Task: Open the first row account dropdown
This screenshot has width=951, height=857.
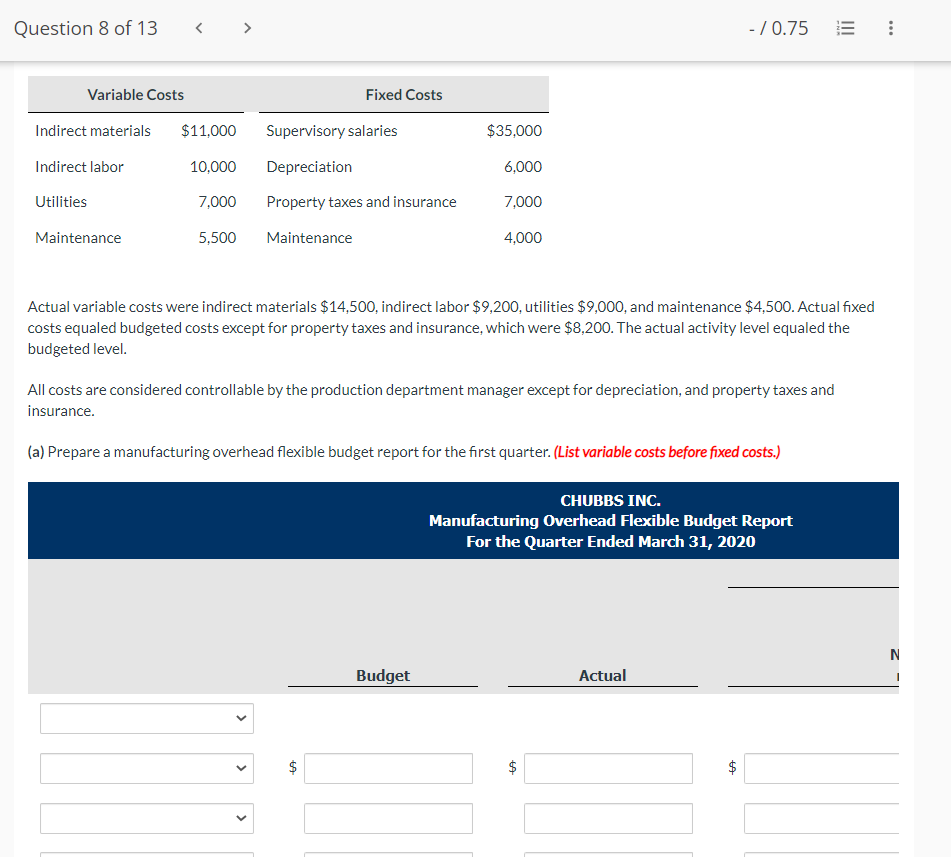Action: (x=147, y=718)
